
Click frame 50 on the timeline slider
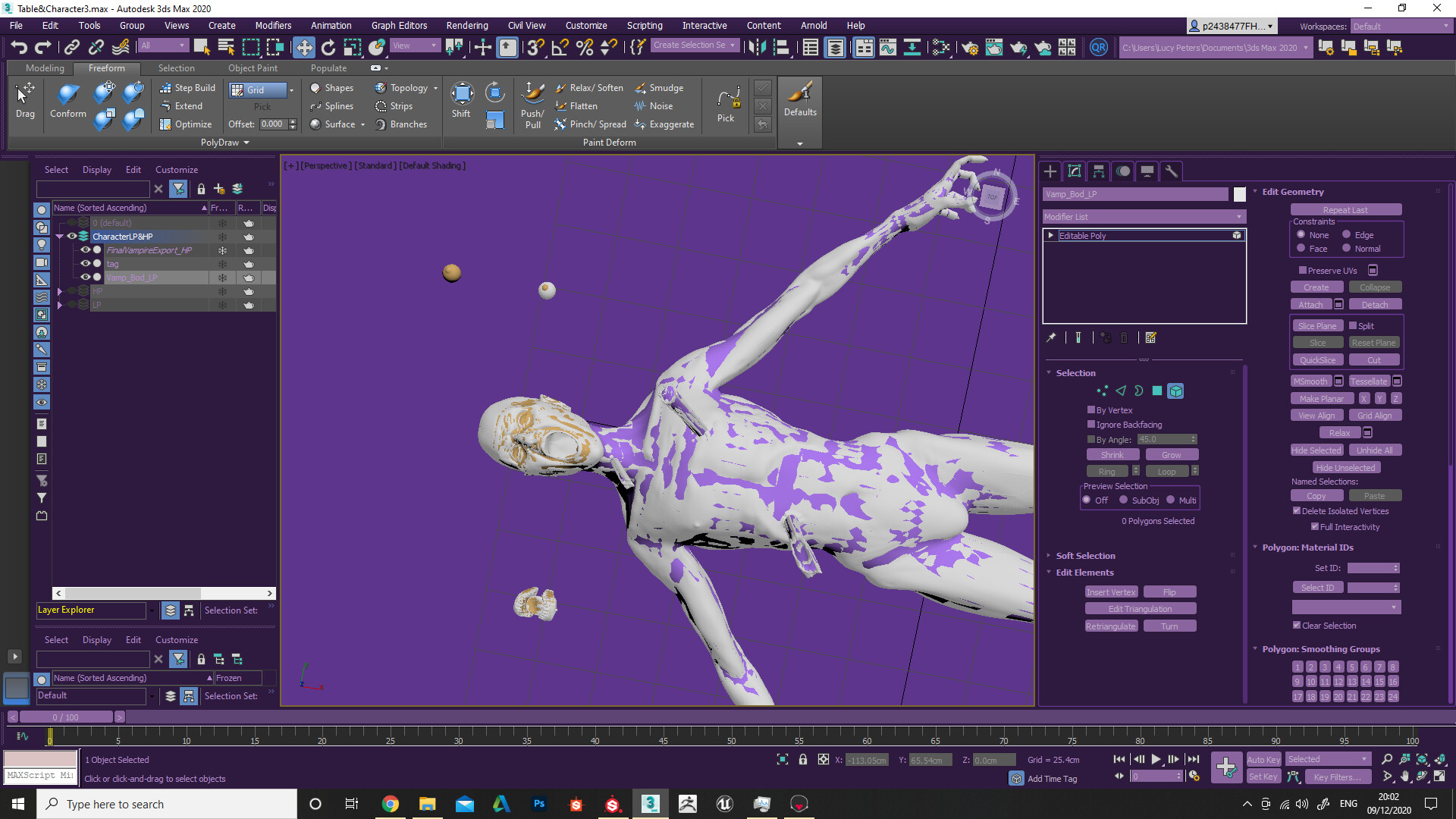731,736
